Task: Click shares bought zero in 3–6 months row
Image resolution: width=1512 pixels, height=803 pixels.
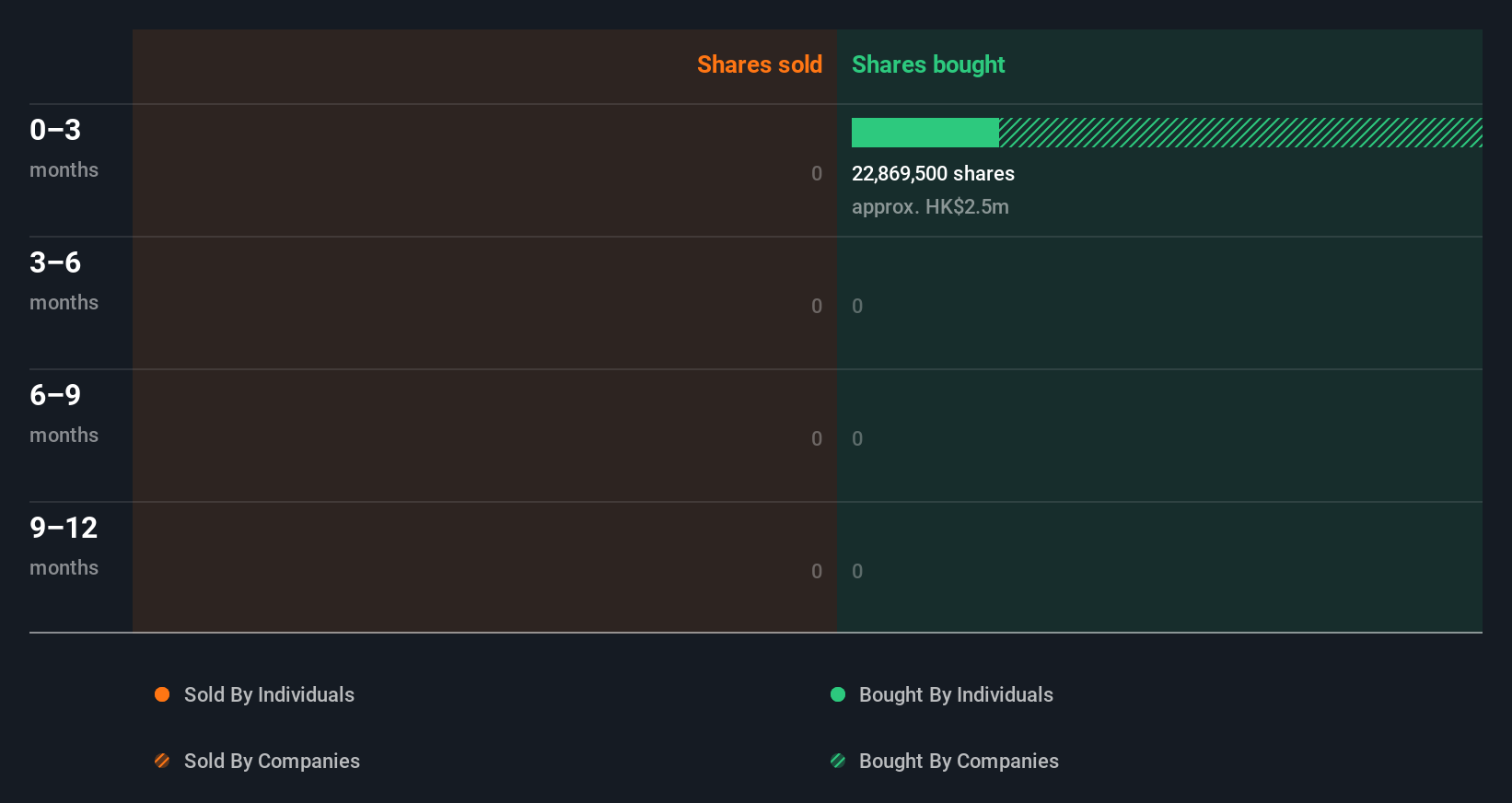Action: coord(857,306)
